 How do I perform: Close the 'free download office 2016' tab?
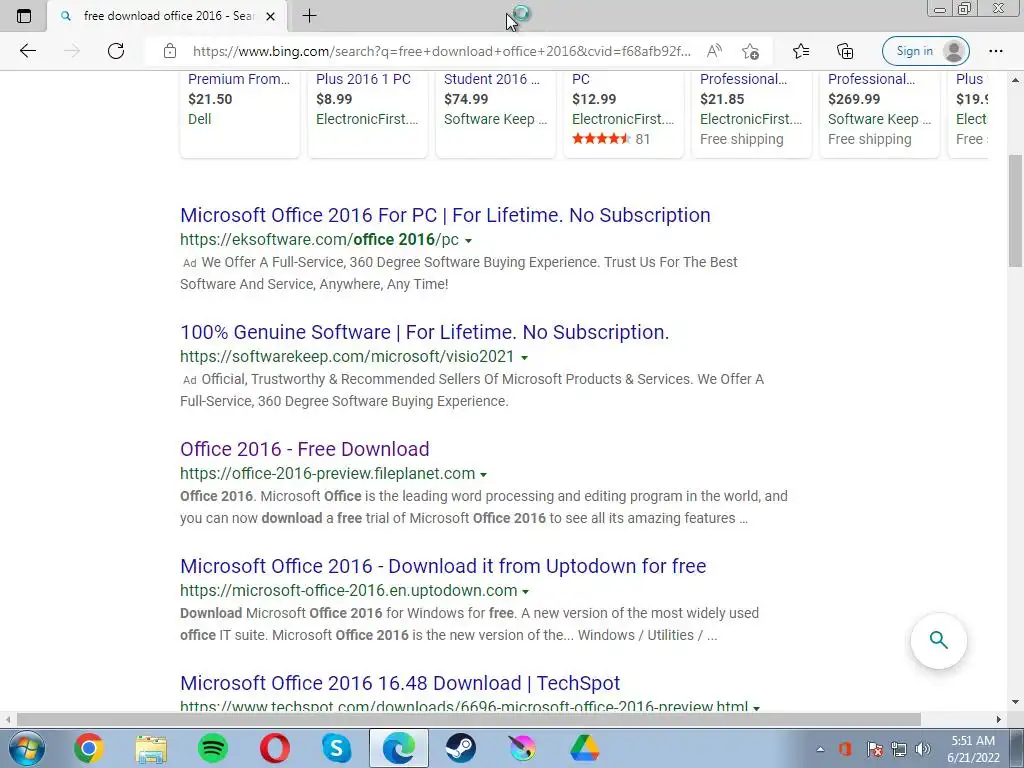tap(270, 16)
